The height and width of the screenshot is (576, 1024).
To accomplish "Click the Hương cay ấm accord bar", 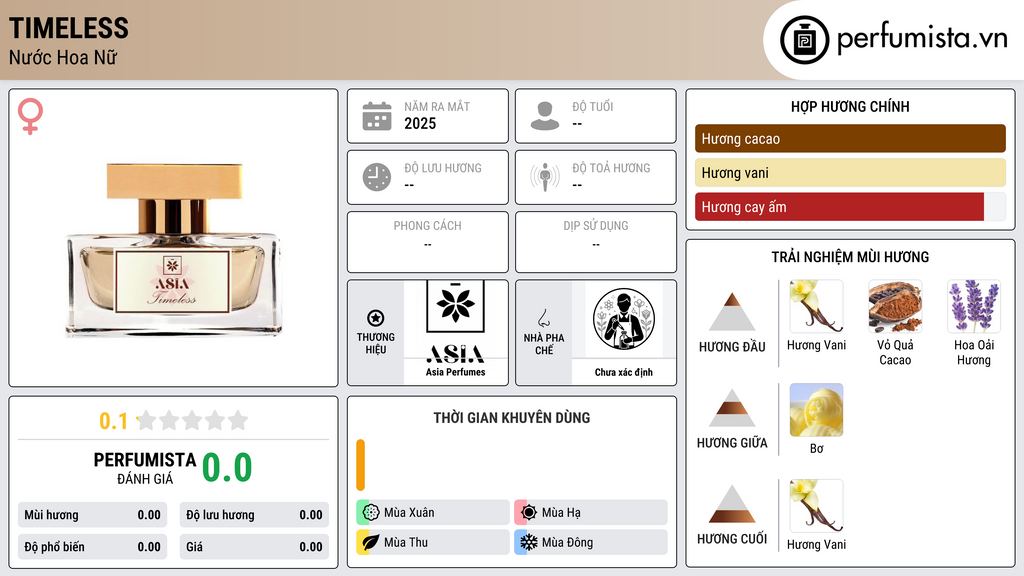I will click(850, 207).
